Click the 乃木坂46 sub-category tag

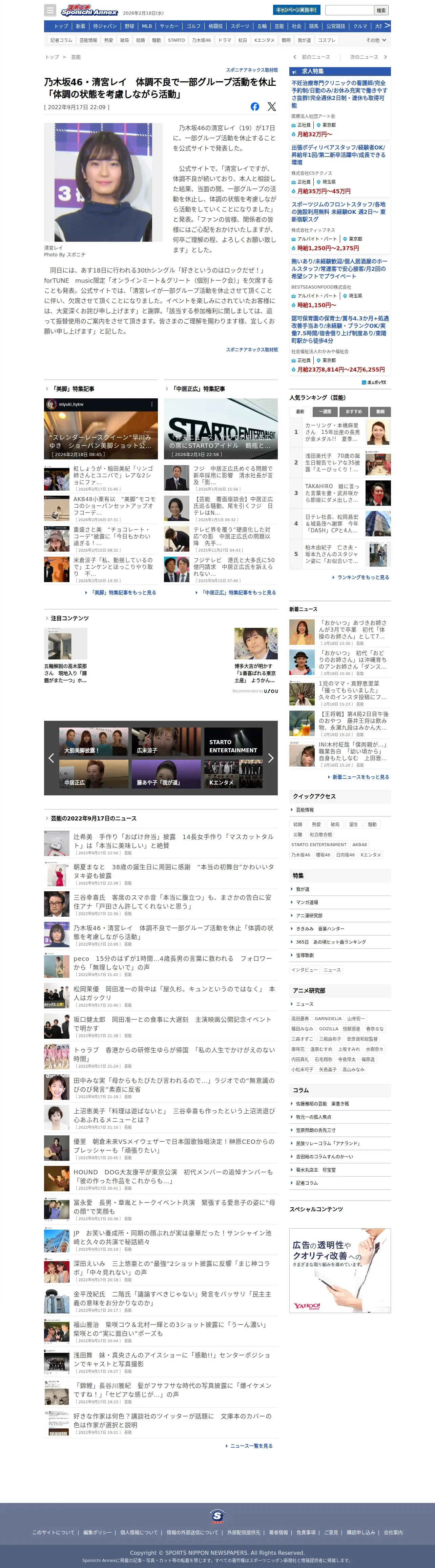[201, 40]
